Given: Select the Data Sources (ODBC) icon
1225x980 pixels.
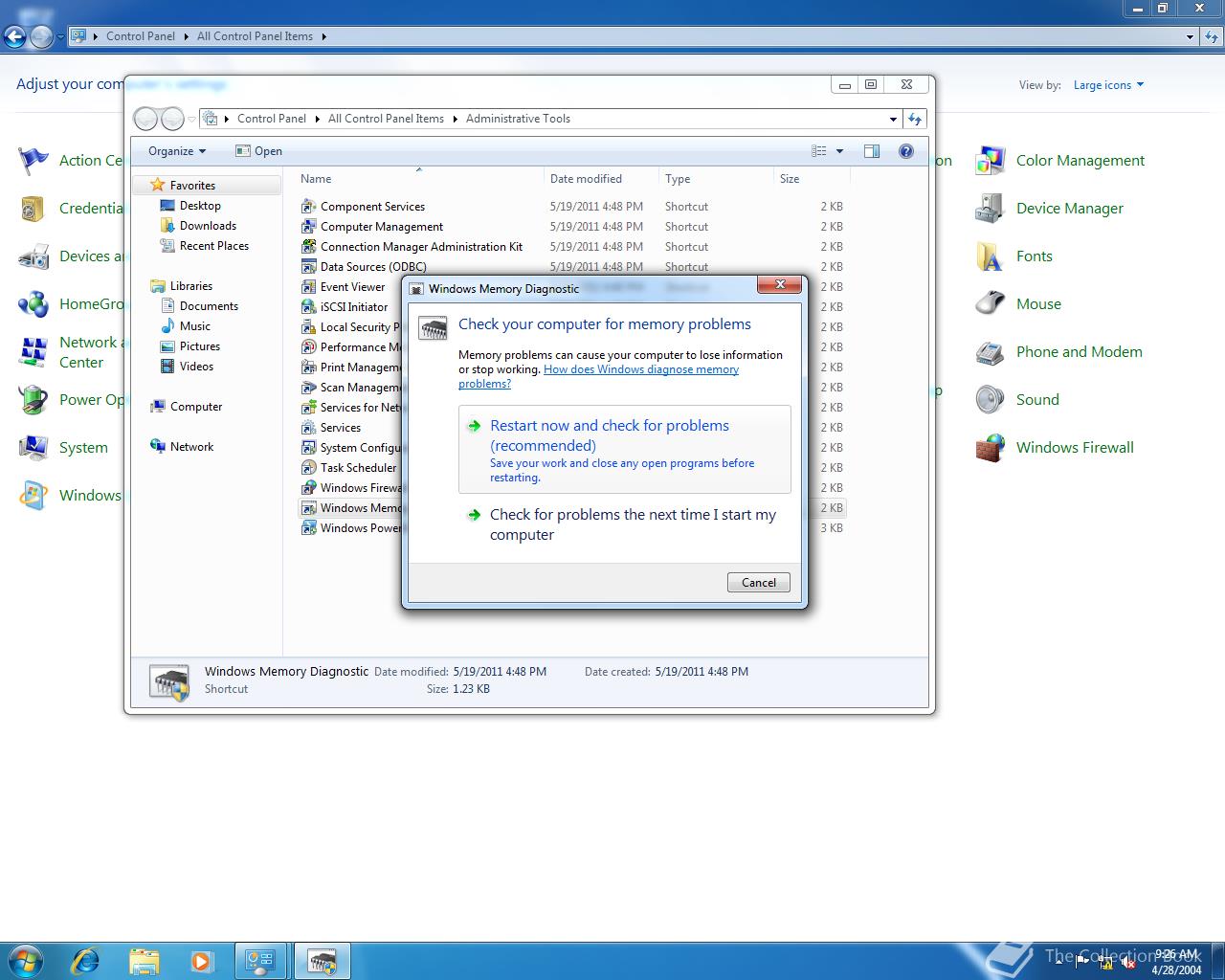Looking at the screenshot, I should pyautogui.click(x=308, y=267).
